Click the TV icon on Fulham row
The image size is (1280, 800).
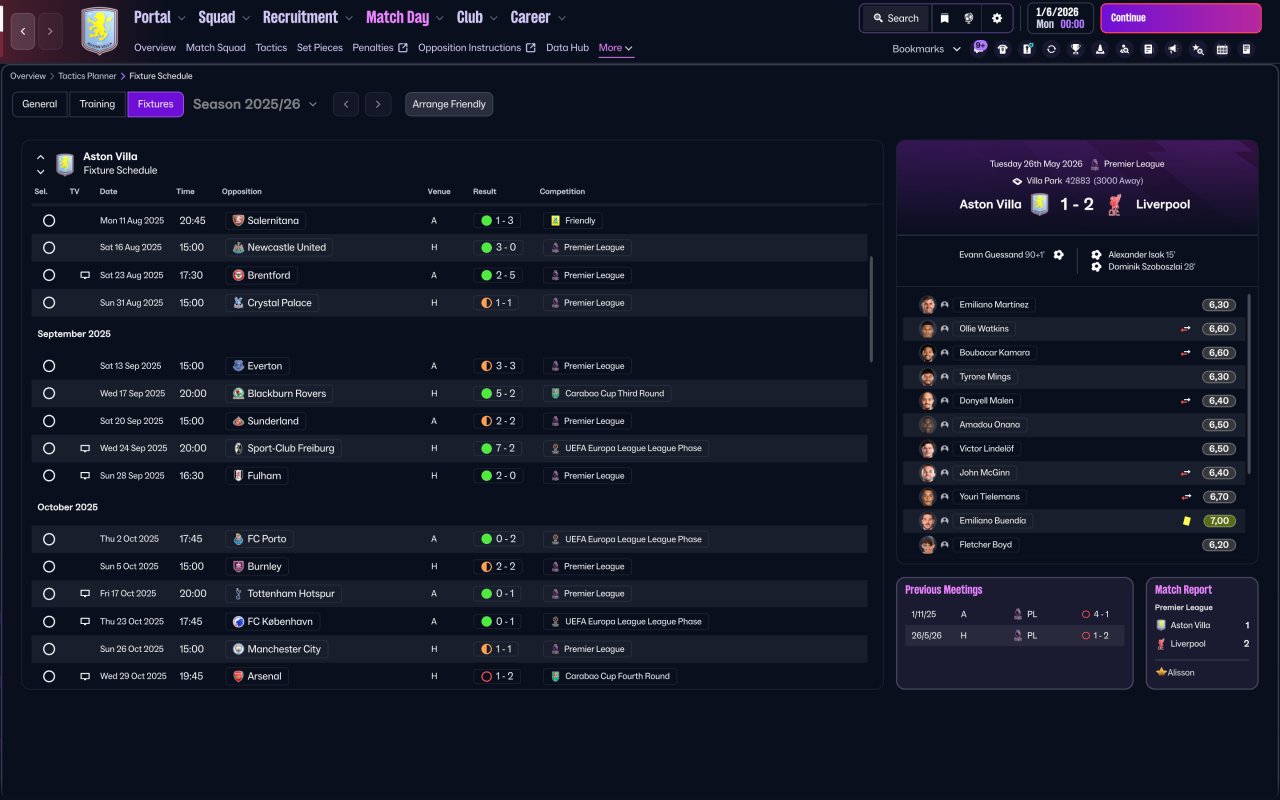coord(85,476)
